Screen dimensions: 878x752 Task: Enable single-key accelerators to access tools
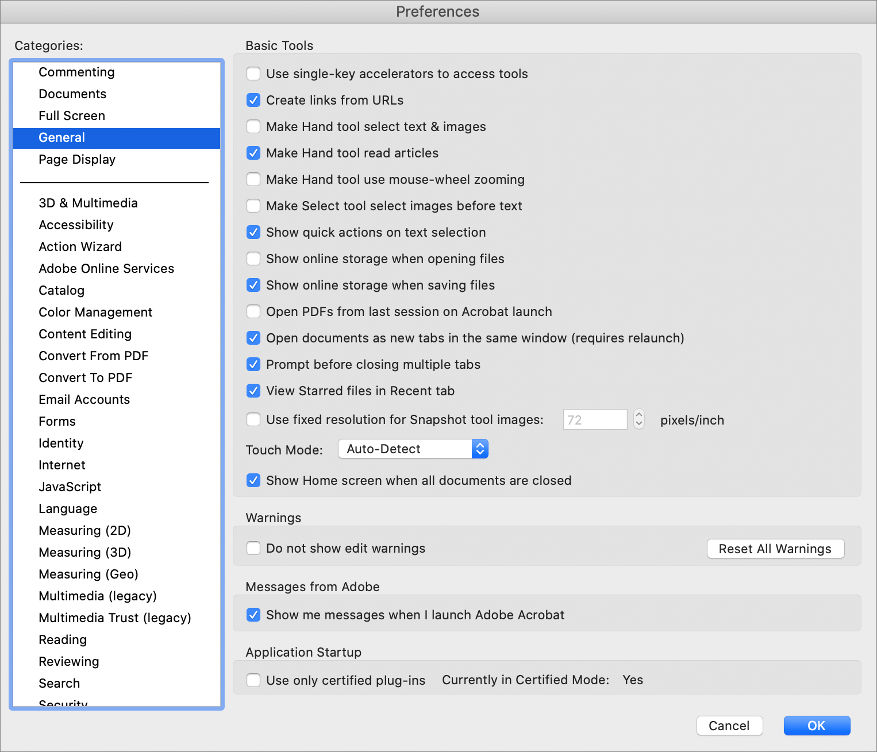pos(253,73)
